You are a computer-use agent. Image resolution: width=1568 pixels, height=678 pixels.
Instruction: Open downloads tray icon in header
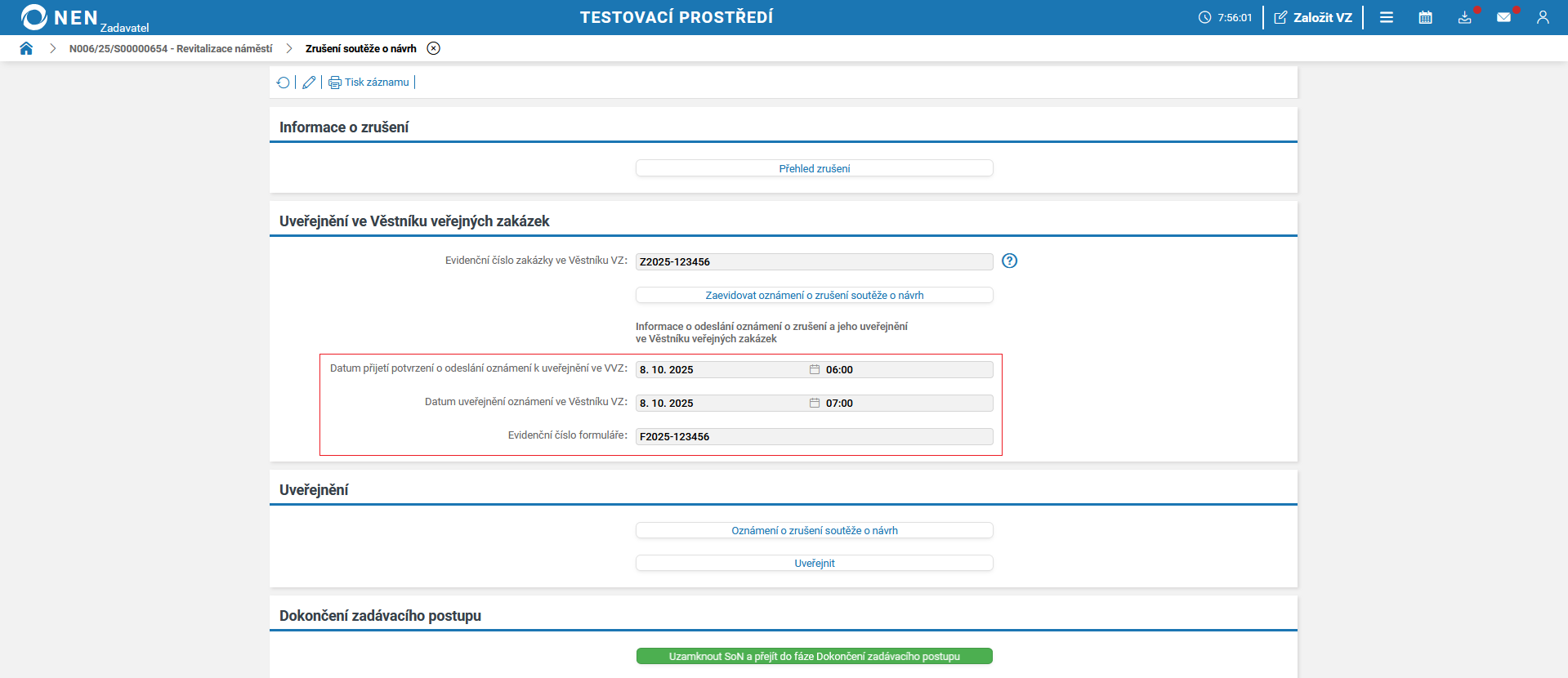tap(1465, 17)
